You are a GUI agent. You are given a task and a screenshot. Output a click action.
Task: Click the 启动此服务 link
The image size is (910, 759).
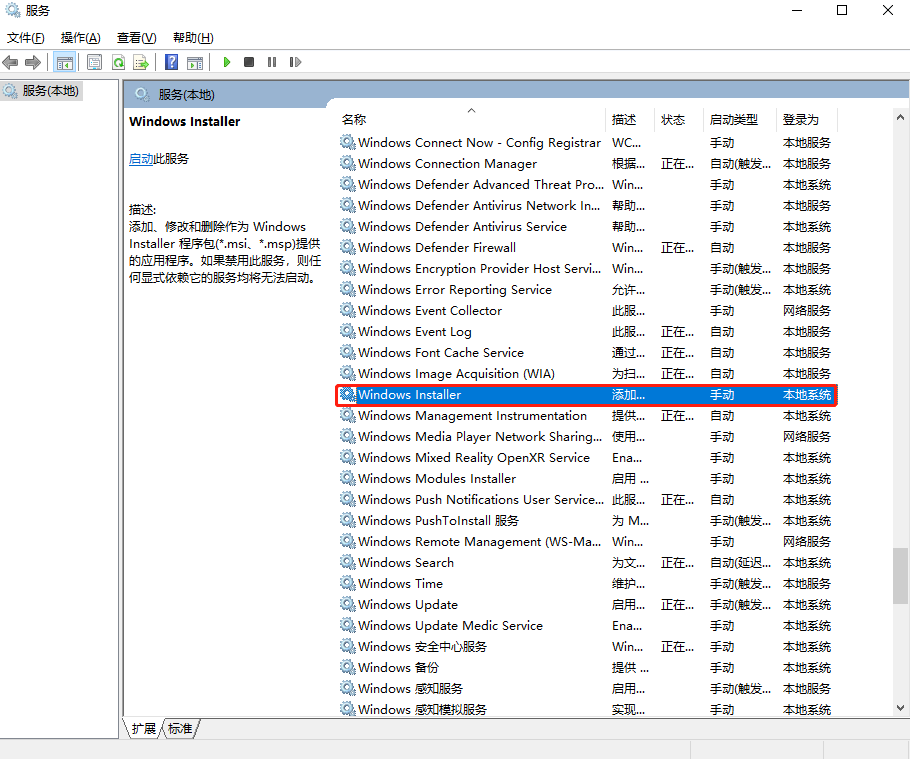pyautogui.click(x=146, y=160)
